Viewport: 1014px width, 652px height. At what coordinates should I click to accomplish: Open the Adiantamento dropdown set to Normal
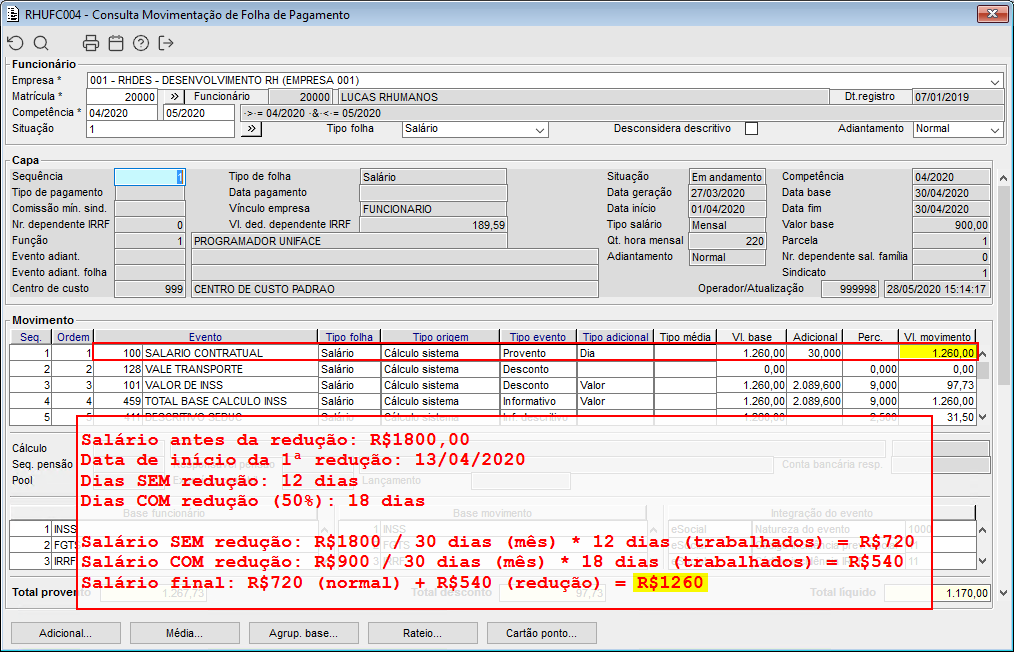[x=994, y=130]
